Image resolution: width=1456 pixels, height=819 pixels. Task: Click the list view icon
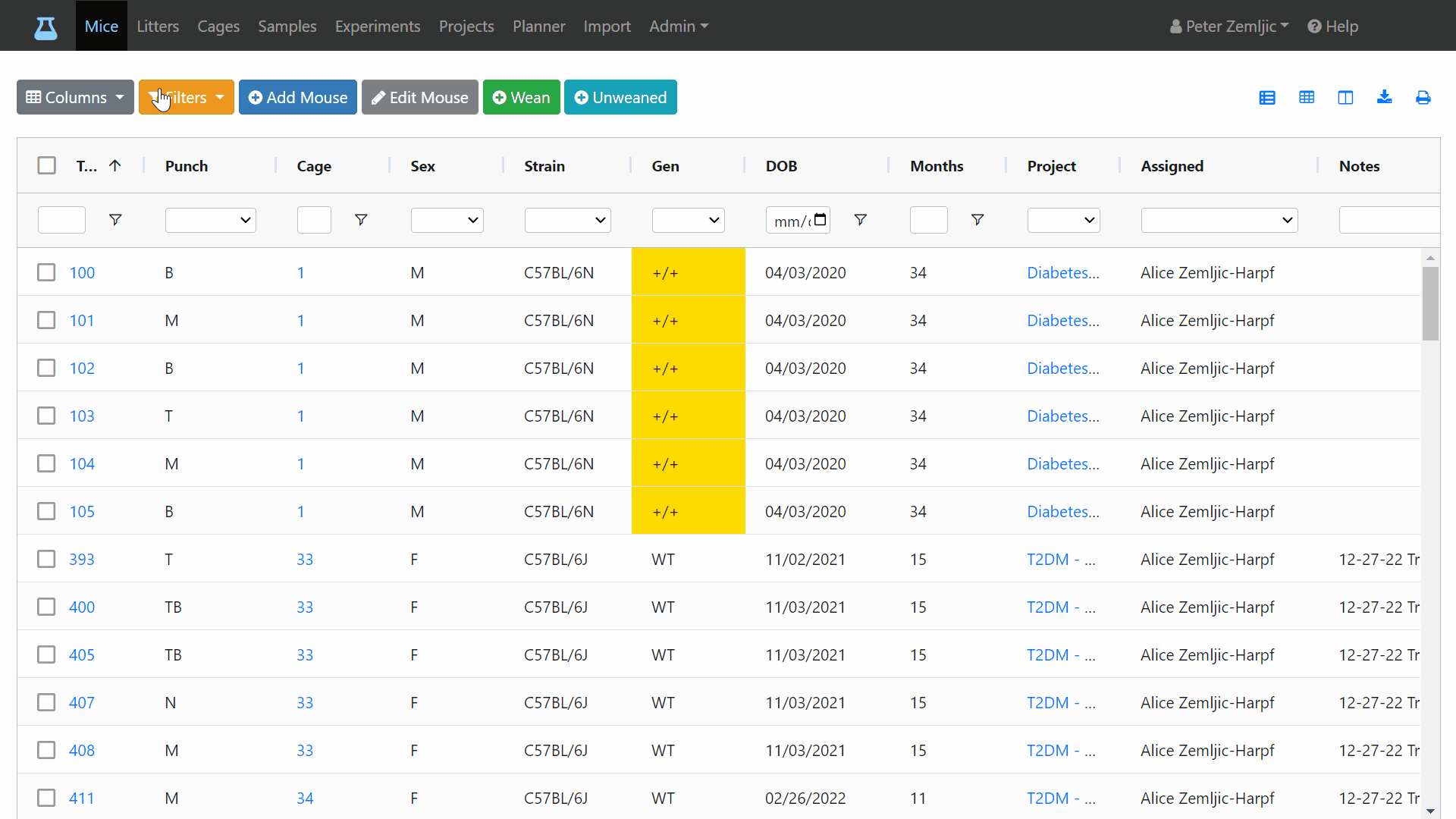1267,98
